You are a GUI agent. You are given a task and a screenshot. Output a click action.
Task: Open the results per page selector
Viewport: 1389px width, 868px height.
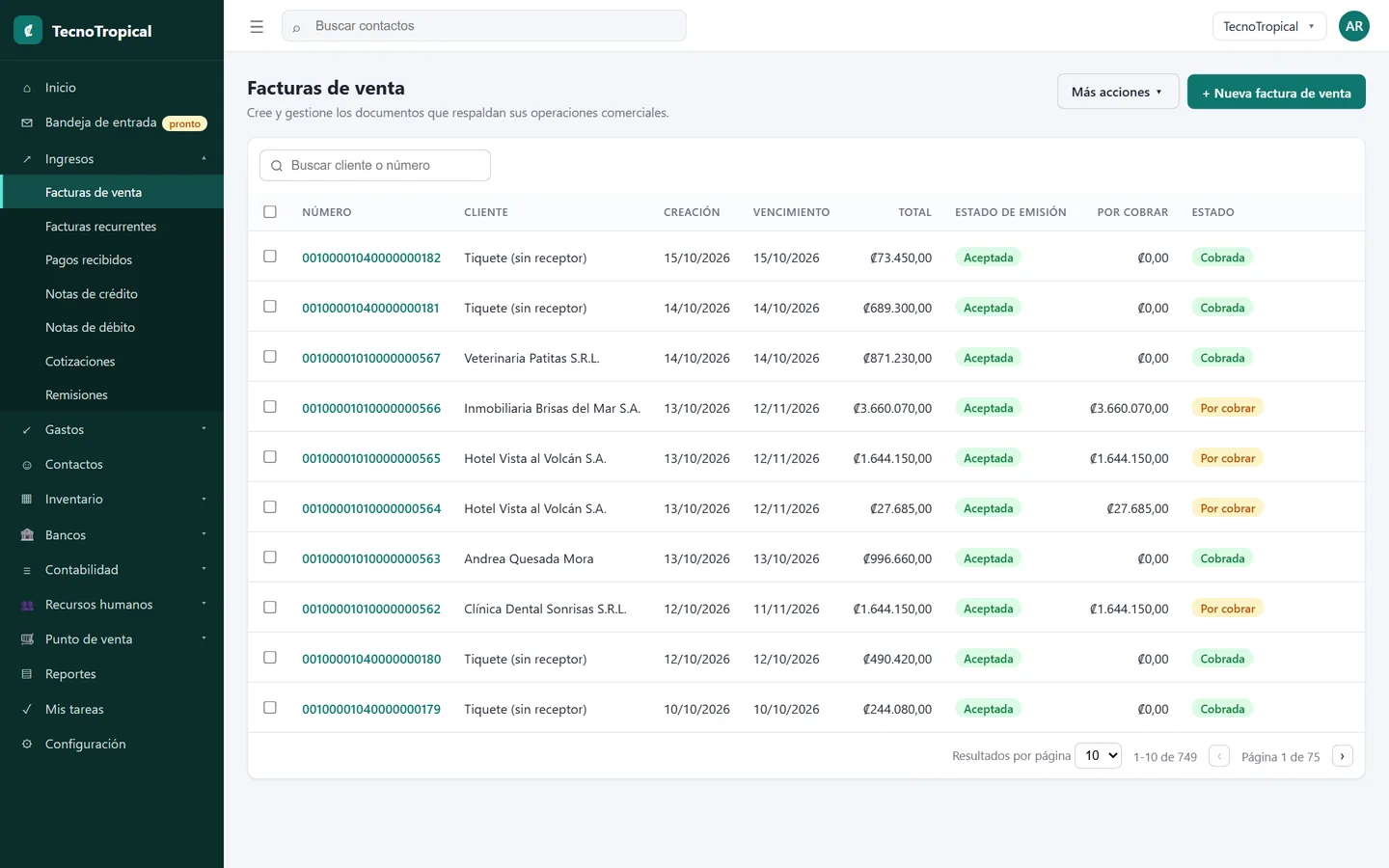(x=1099, y=755)
